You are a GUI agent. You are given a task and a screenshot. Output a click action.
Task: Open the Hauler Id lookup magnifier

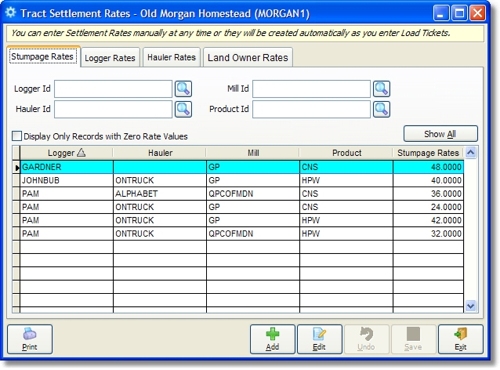pos(183,109)
